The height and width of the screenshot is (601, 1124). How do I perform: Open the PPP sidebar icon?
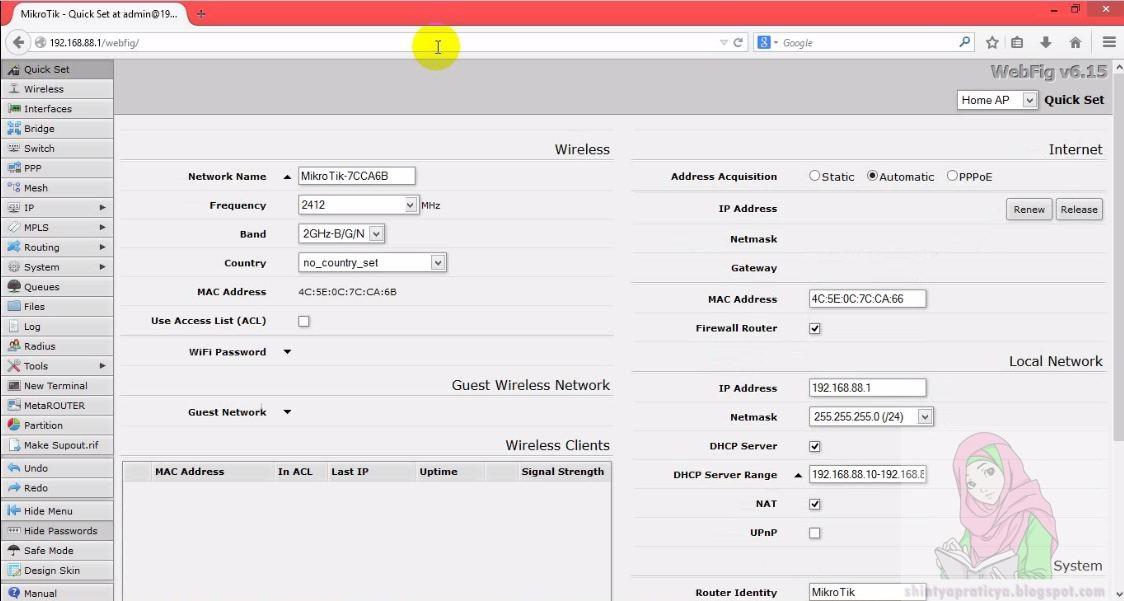point(14,169)
